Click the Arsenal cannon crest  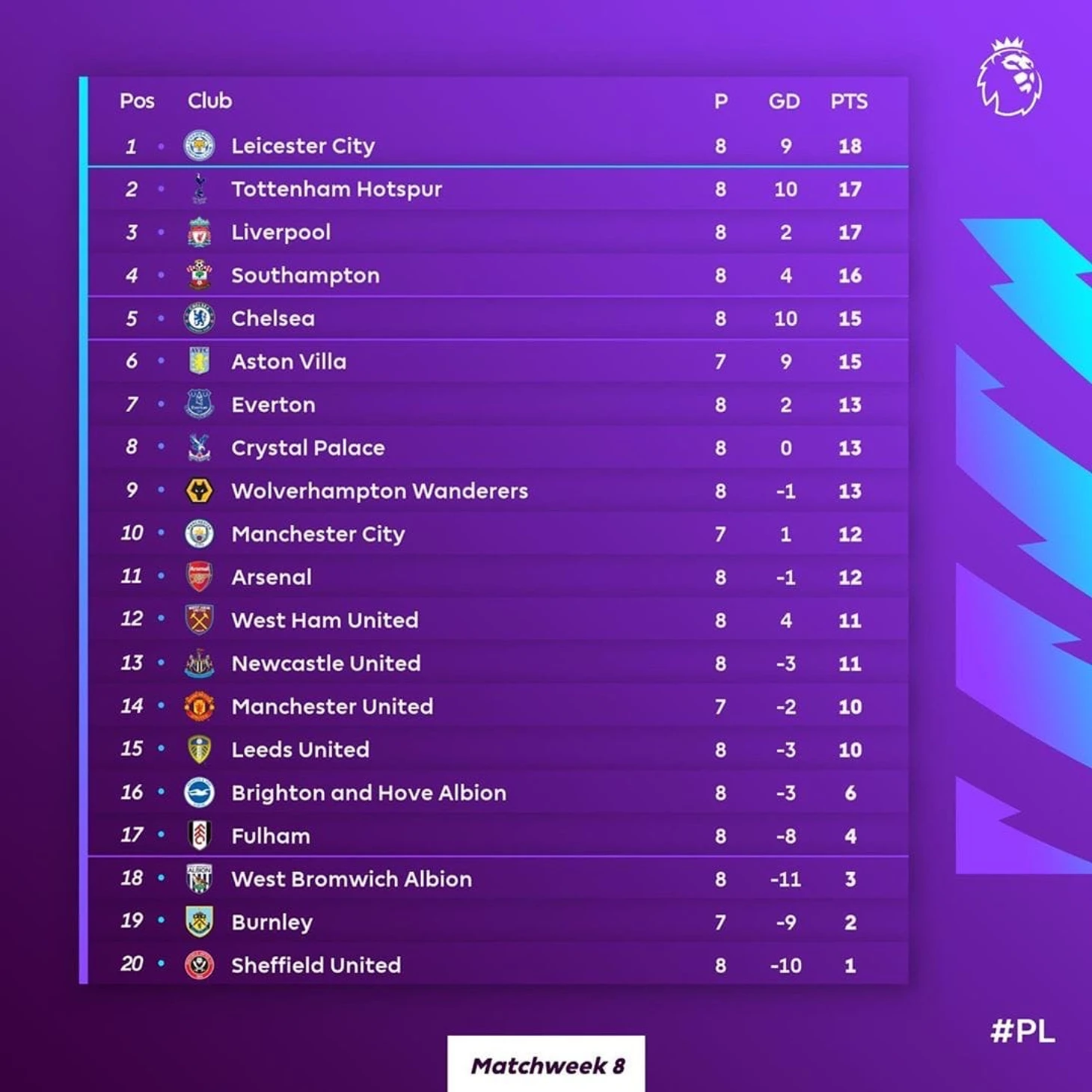coord(199,577)
